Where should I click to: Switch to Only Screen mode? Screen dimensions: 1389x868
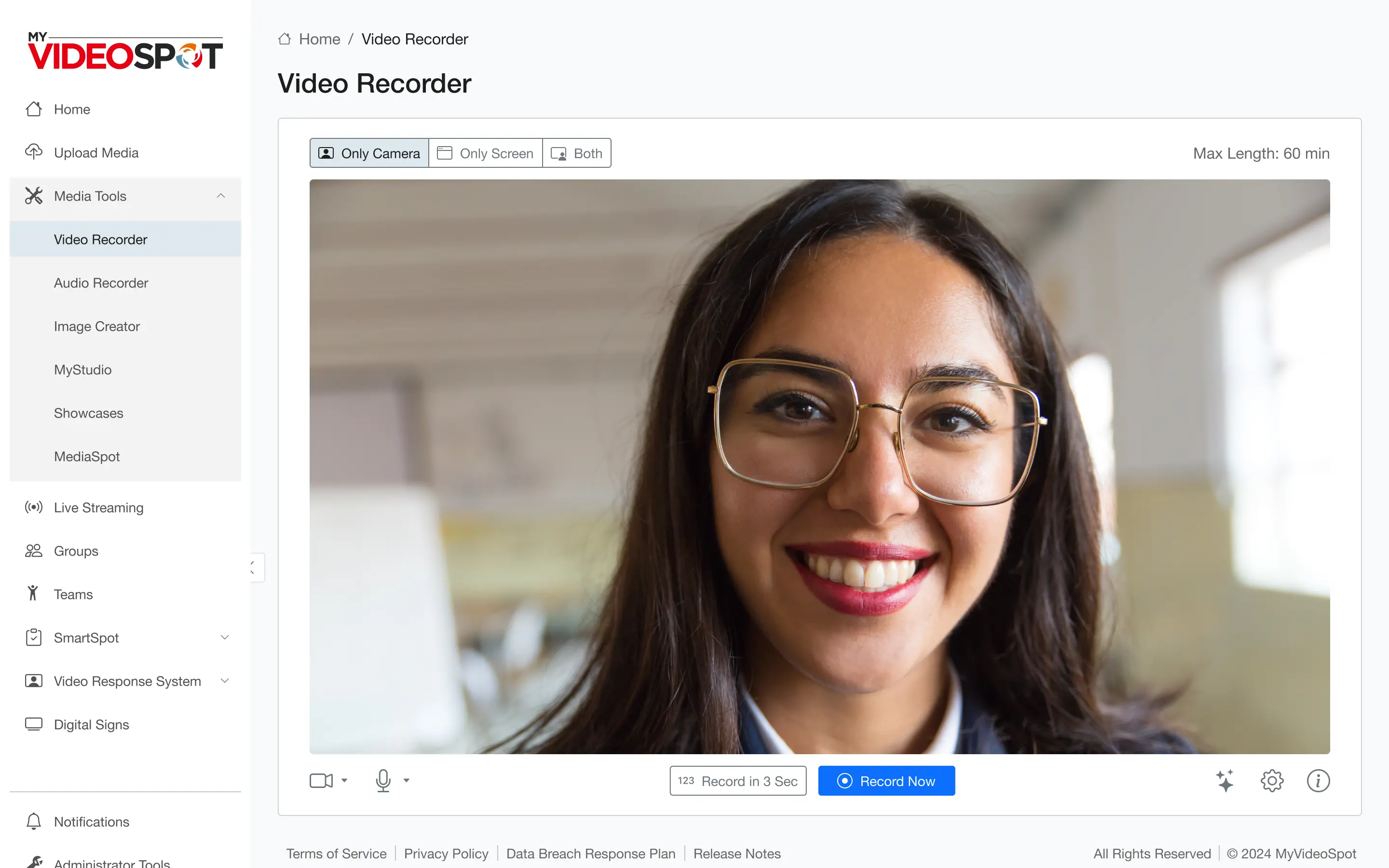tap(485, 153)
